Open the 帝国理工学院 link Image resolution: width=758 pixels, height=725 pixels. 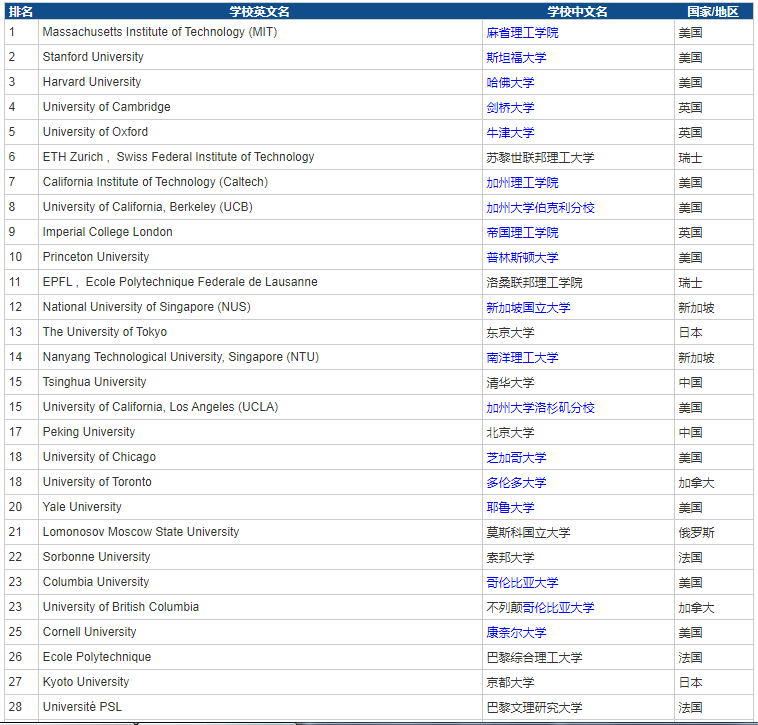tap(522, 232)
